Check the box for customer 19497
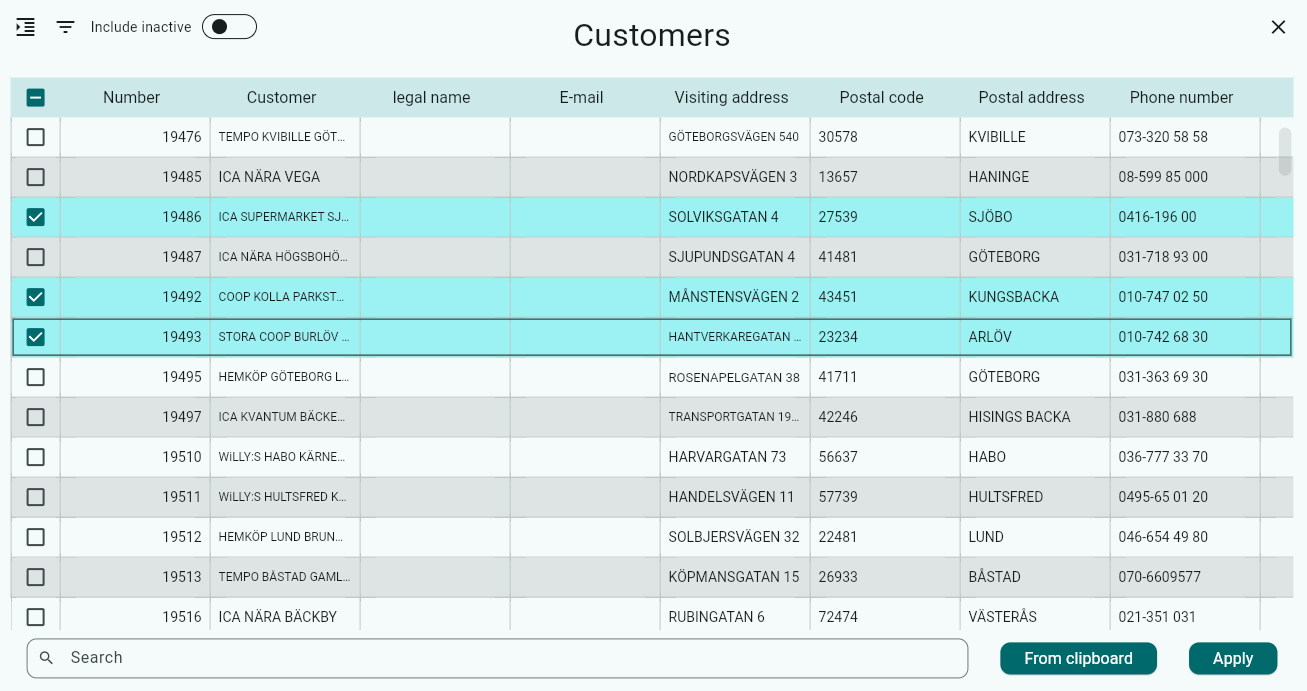The height and width of the screenshot is (691, 1307). (x=35, y=417)
